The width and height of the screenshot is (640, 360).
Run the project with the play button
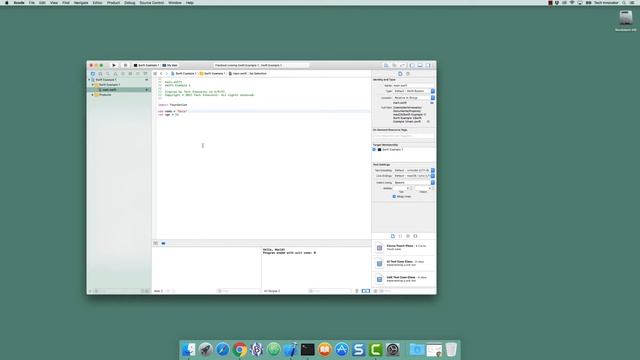point(114,65)
